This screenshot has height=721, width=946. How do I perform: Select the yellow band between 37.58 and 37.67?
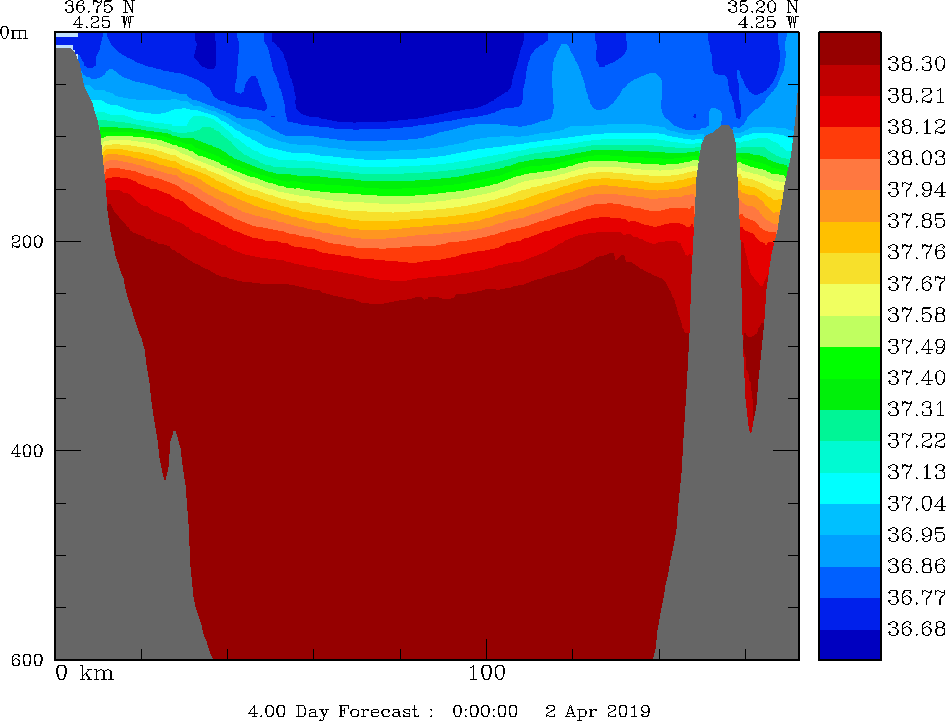[x=849, y=299]
